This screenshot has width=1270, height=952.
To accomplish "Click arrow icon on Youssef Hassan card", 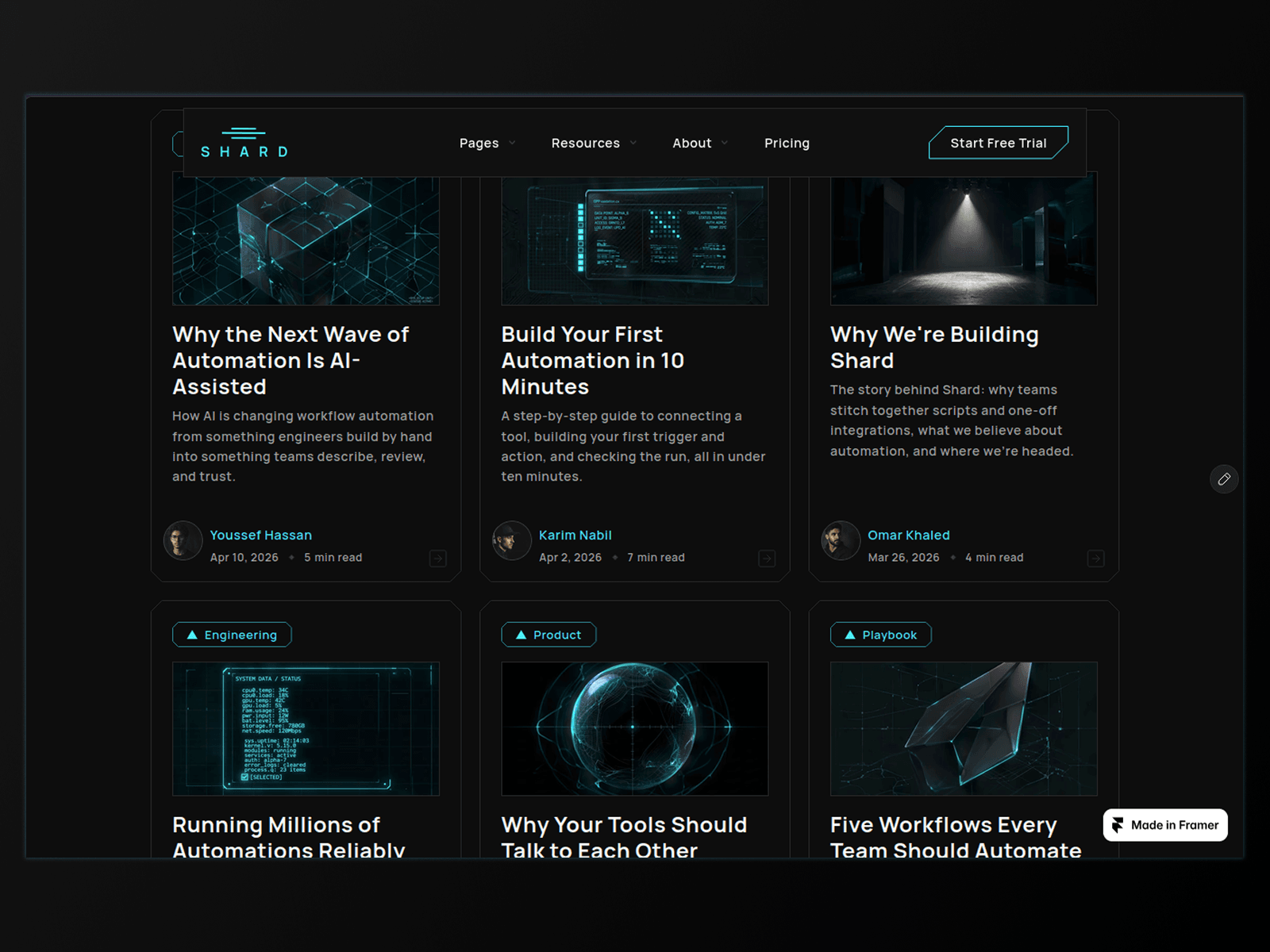I will [x=437, y=559].
